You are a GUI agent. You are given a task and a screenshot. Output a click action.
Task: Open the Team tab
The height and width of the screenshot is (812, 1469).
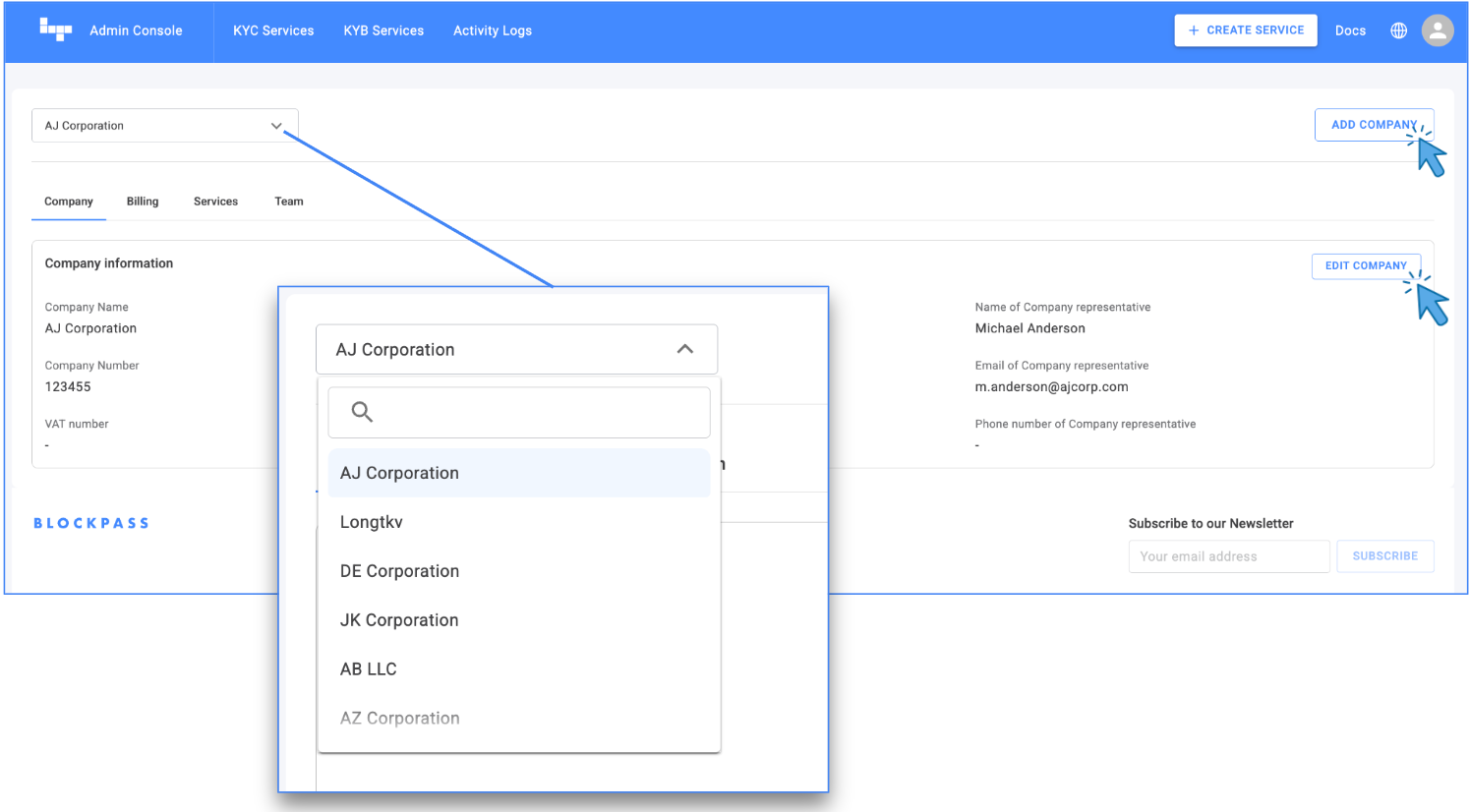tap(289, 202)
